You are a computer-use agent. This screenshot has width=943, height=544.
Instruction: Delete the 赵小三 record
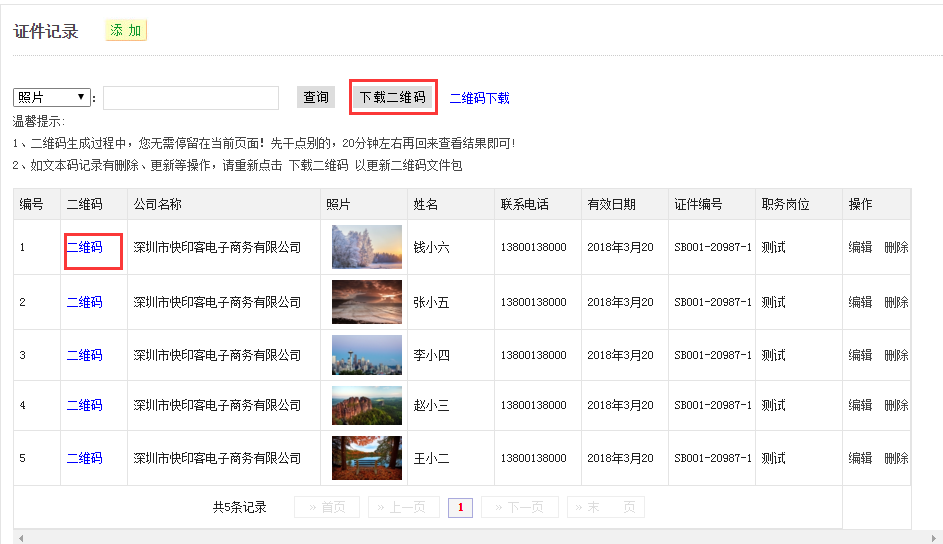(x=896, y=405)
